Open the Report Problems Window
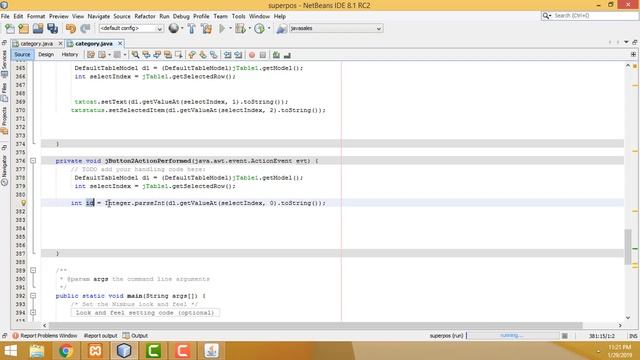This screenshot has height=360, width=640. 44,336
